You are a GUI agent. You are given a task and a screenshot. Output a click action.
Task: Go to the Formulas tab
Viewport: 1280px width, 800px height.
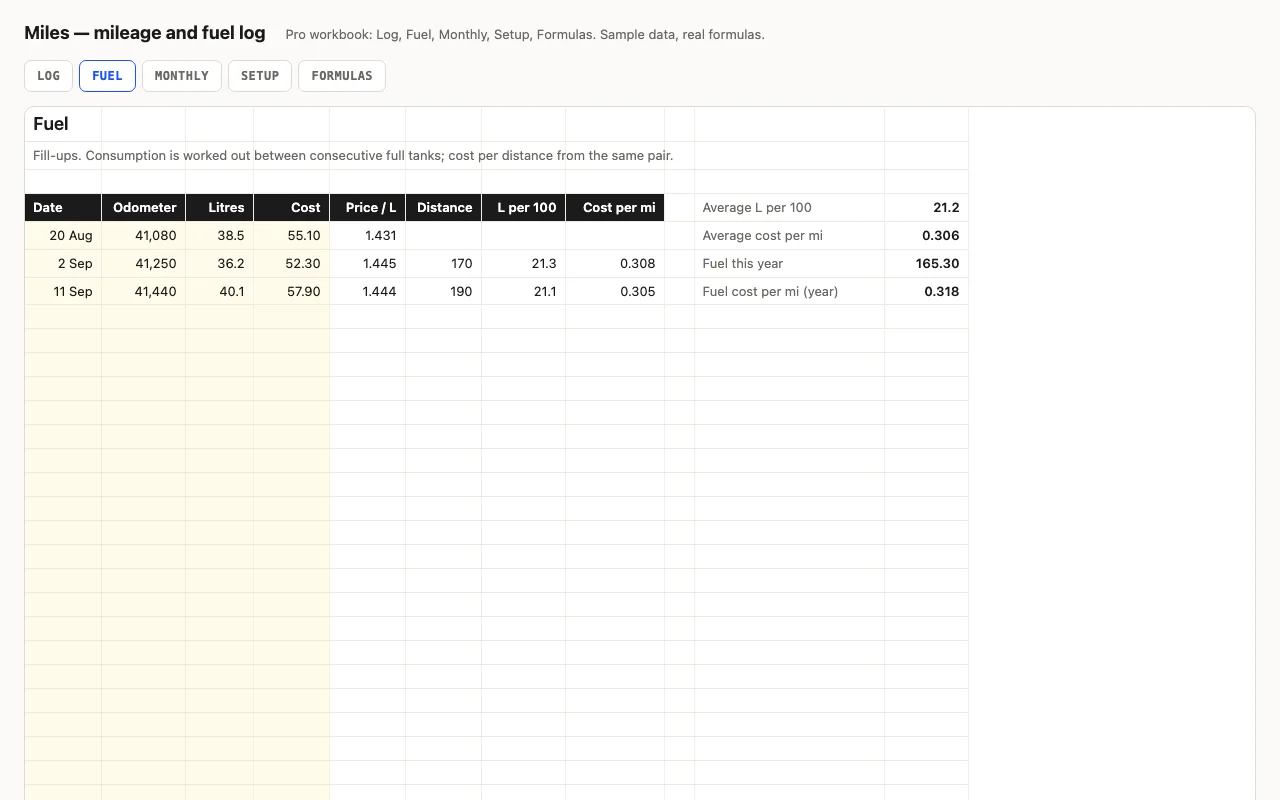(342, 76)
